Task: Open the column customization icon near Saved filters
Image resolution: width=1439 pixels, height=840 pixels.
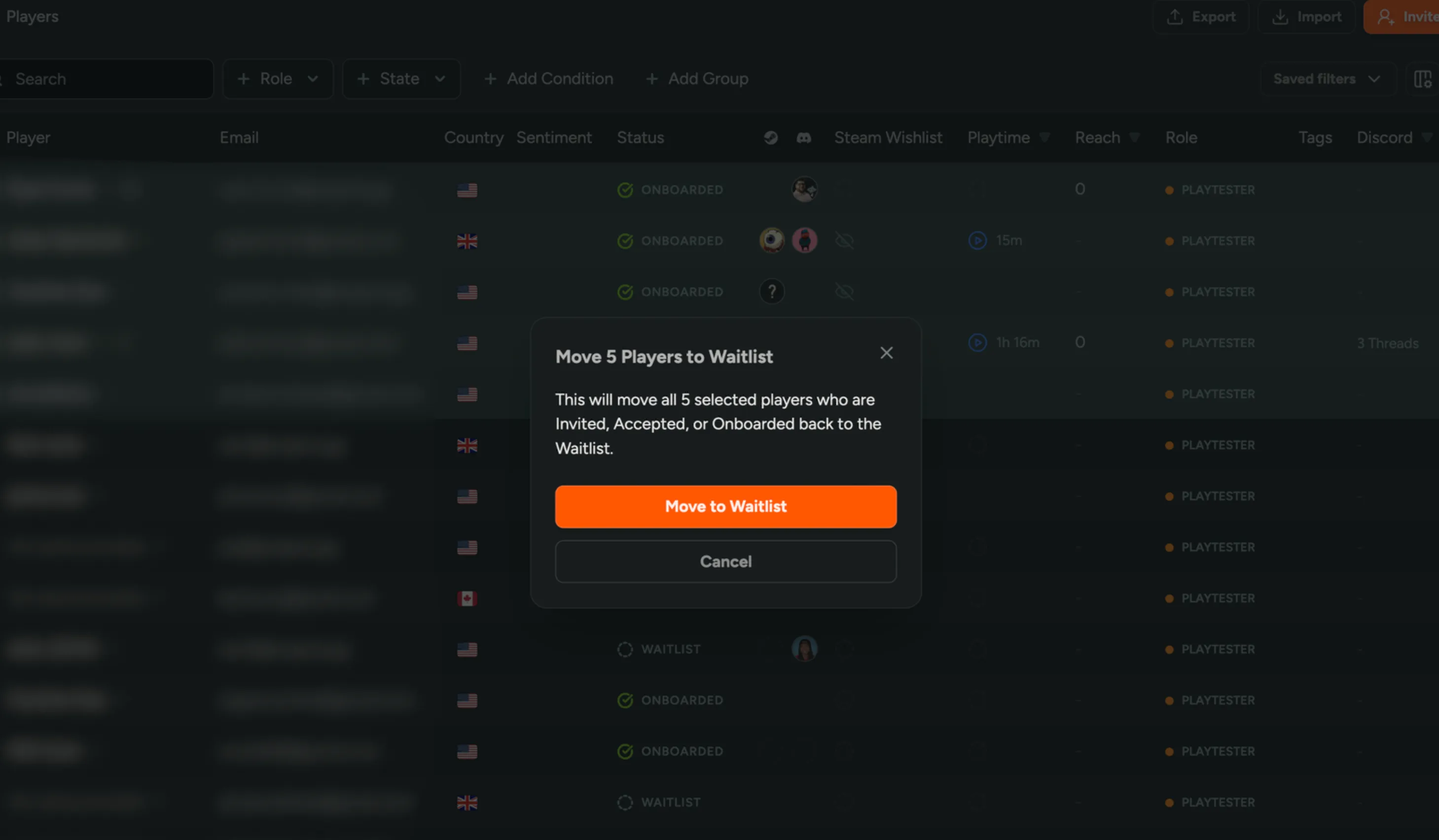Action: [1423, 79]
